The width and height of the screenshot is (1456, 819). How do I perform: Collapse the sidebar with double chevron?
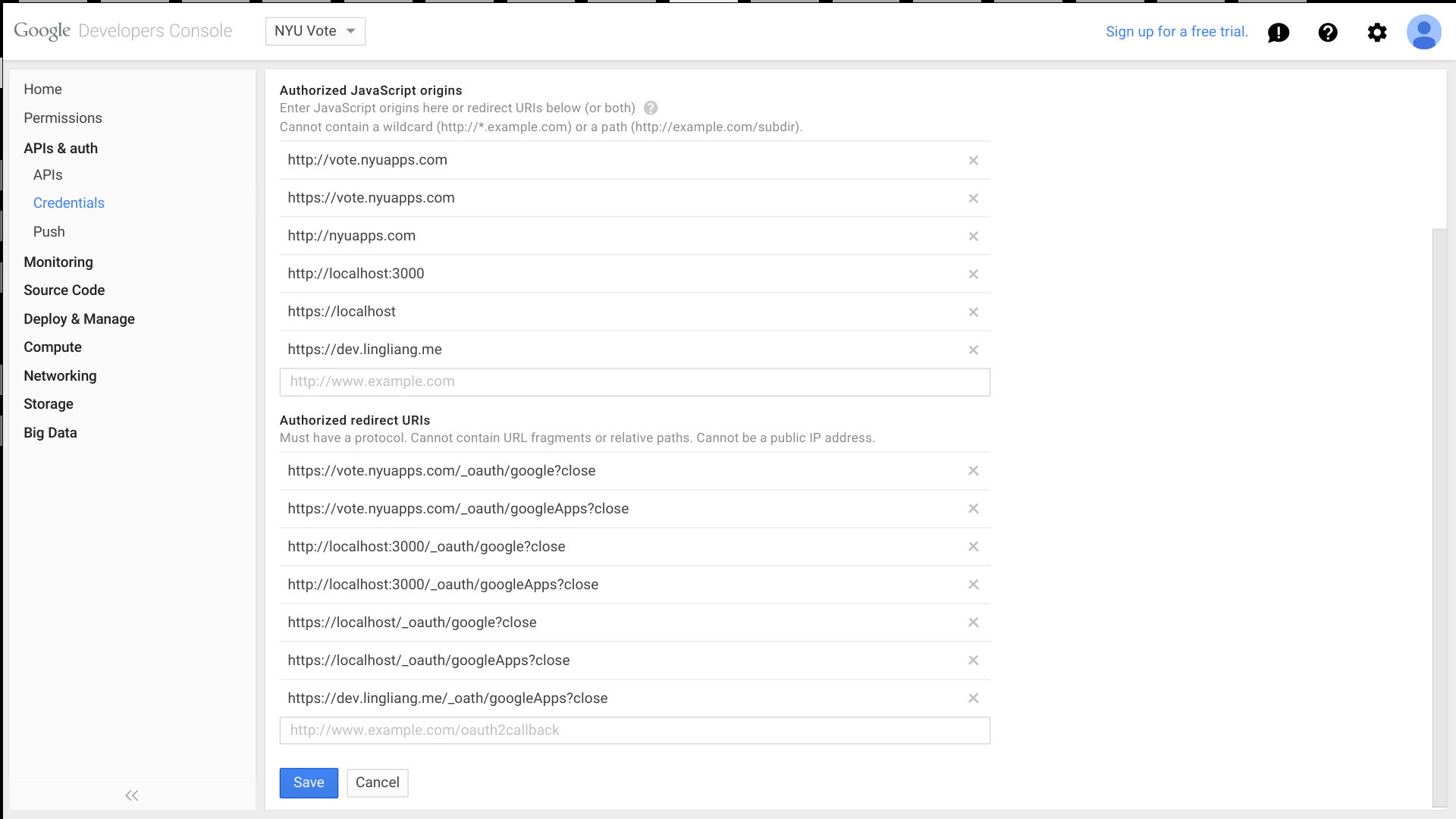[x=131, y=795]
